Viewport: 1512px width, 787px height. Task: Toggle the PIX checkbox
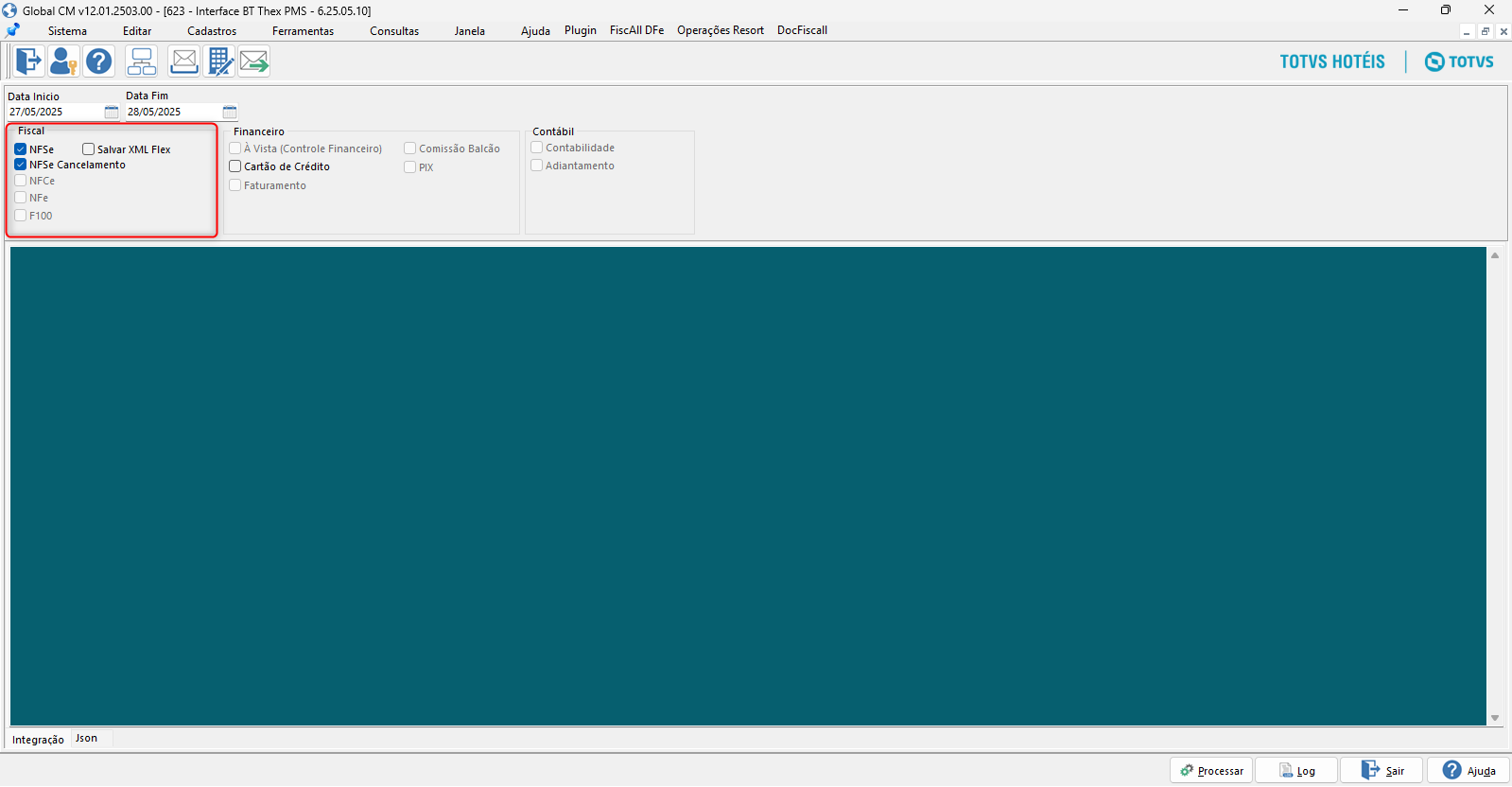[x=410, y=167]
